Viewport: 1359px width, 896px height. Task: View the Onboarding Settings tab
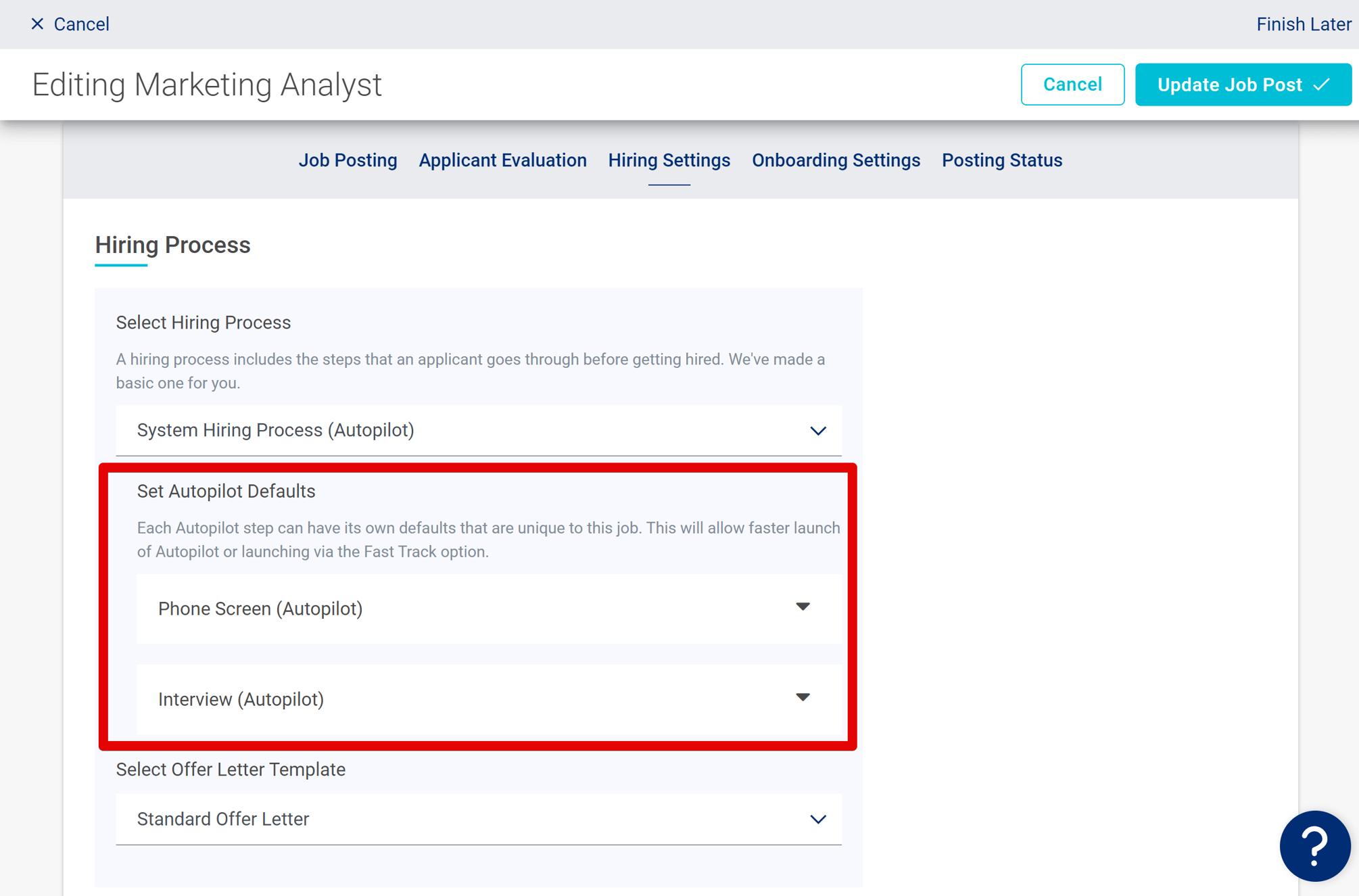(x=836, y=160)
